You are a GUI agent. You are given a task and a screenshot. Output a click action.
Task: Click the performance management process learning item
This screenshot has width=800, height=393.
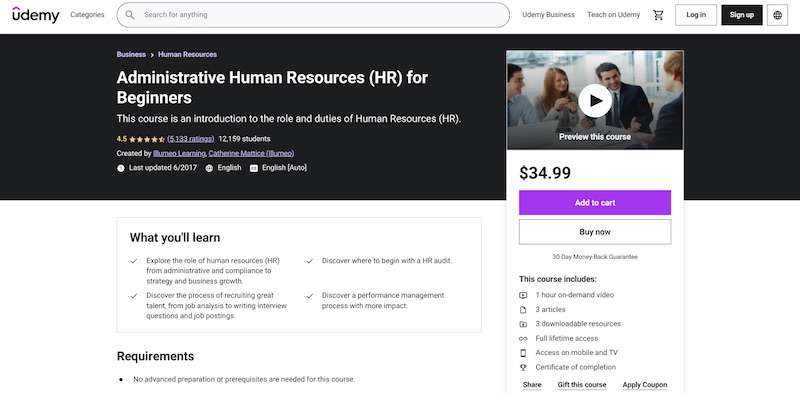point(383,301)
